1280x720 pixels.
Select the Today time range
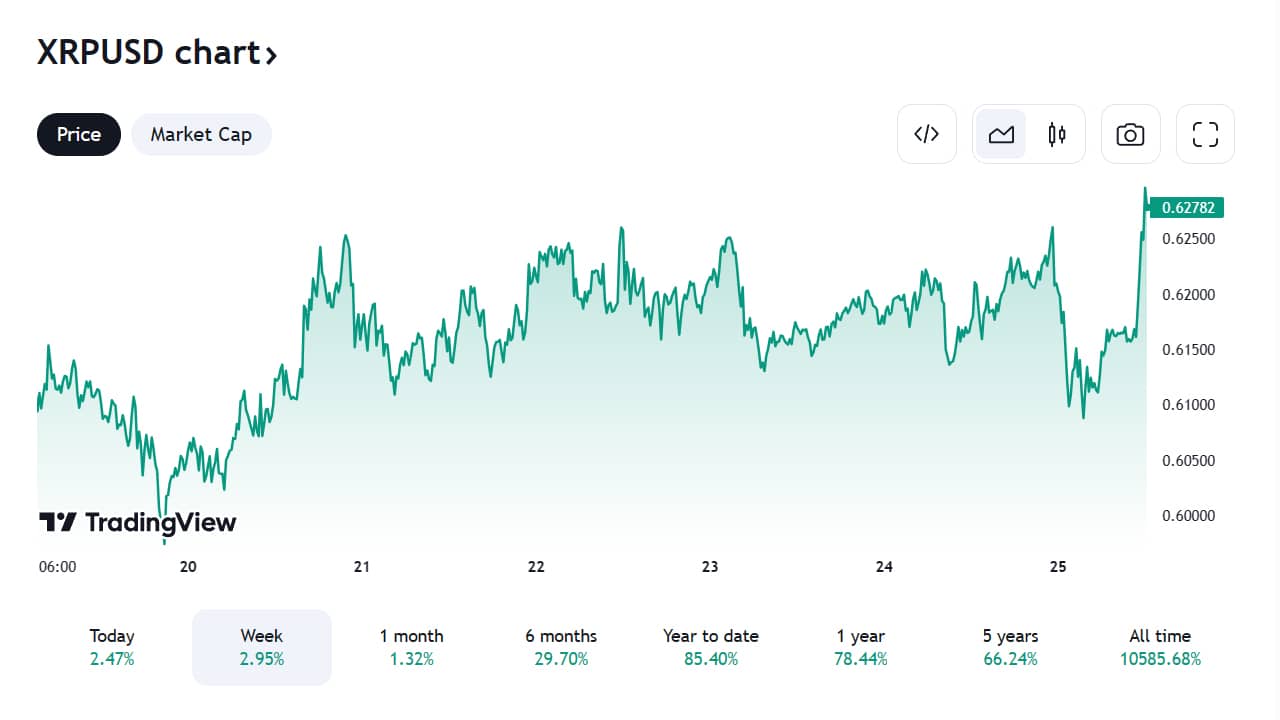click(112, 647)
